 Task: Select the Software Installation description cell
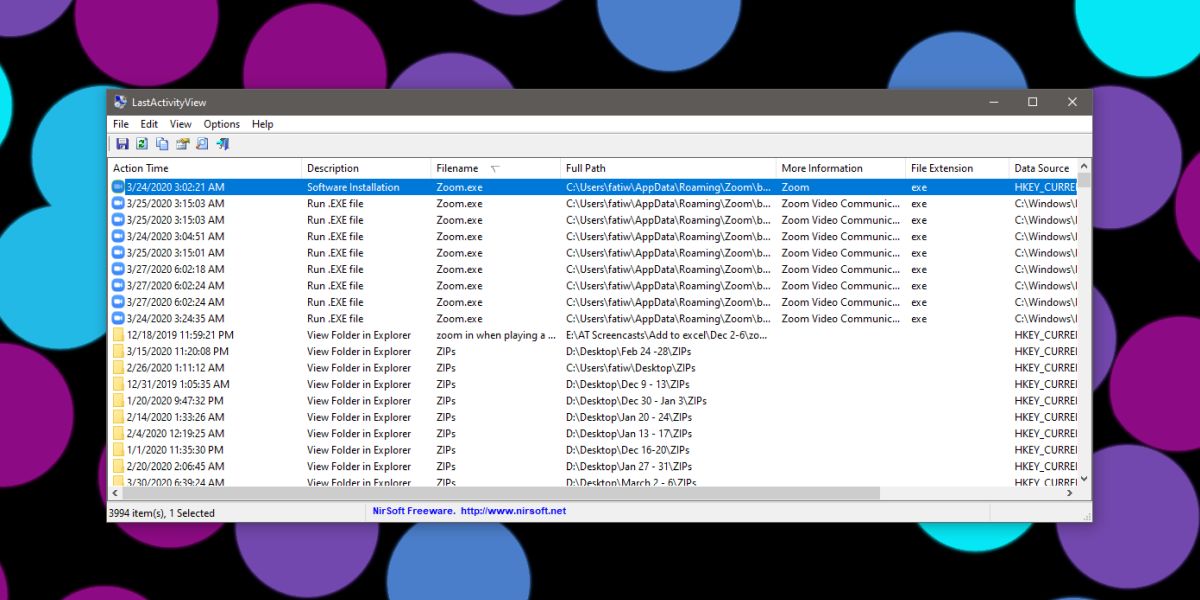tap(353, 187)
